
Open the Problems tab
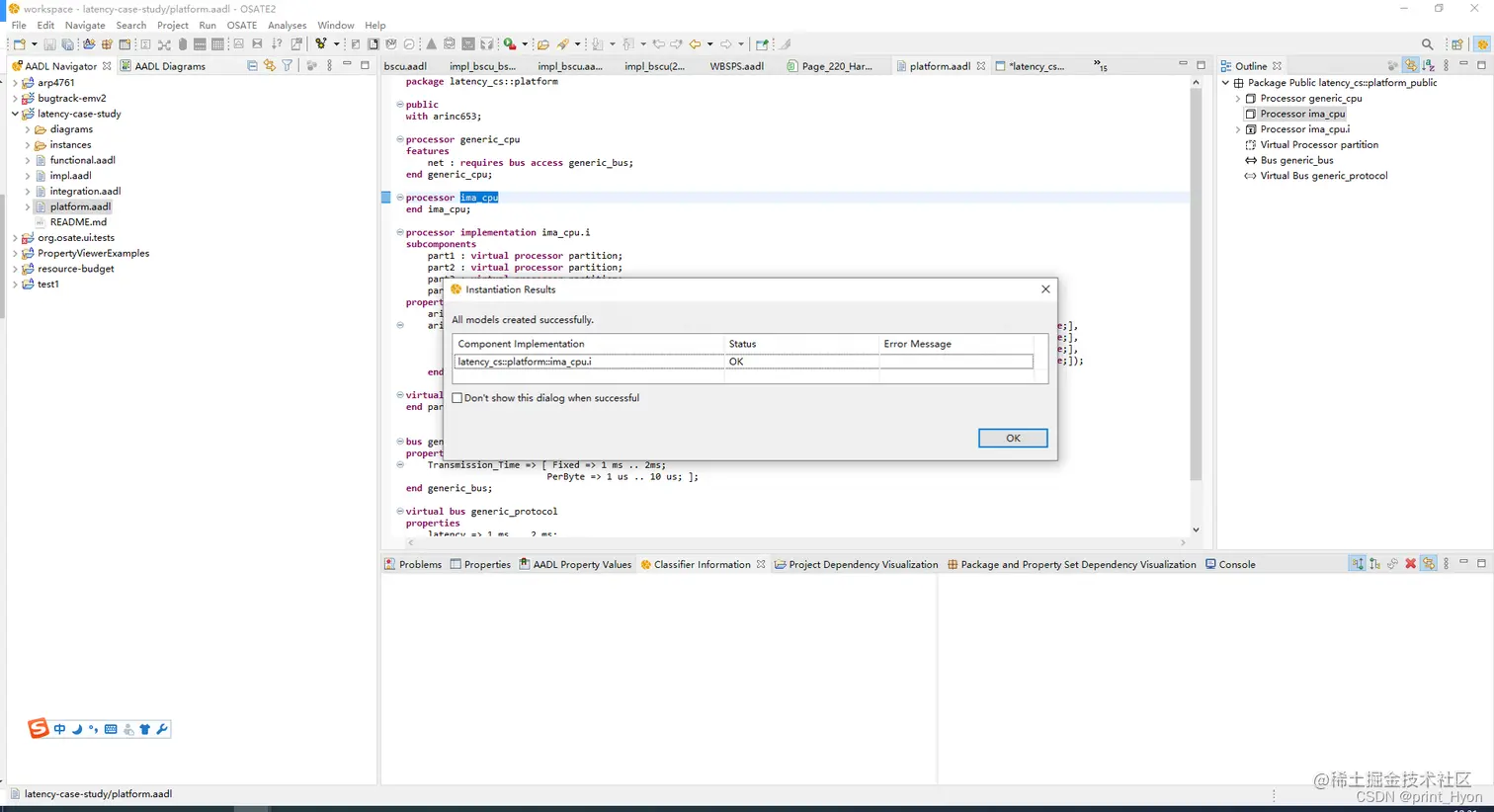click(413, 564)
